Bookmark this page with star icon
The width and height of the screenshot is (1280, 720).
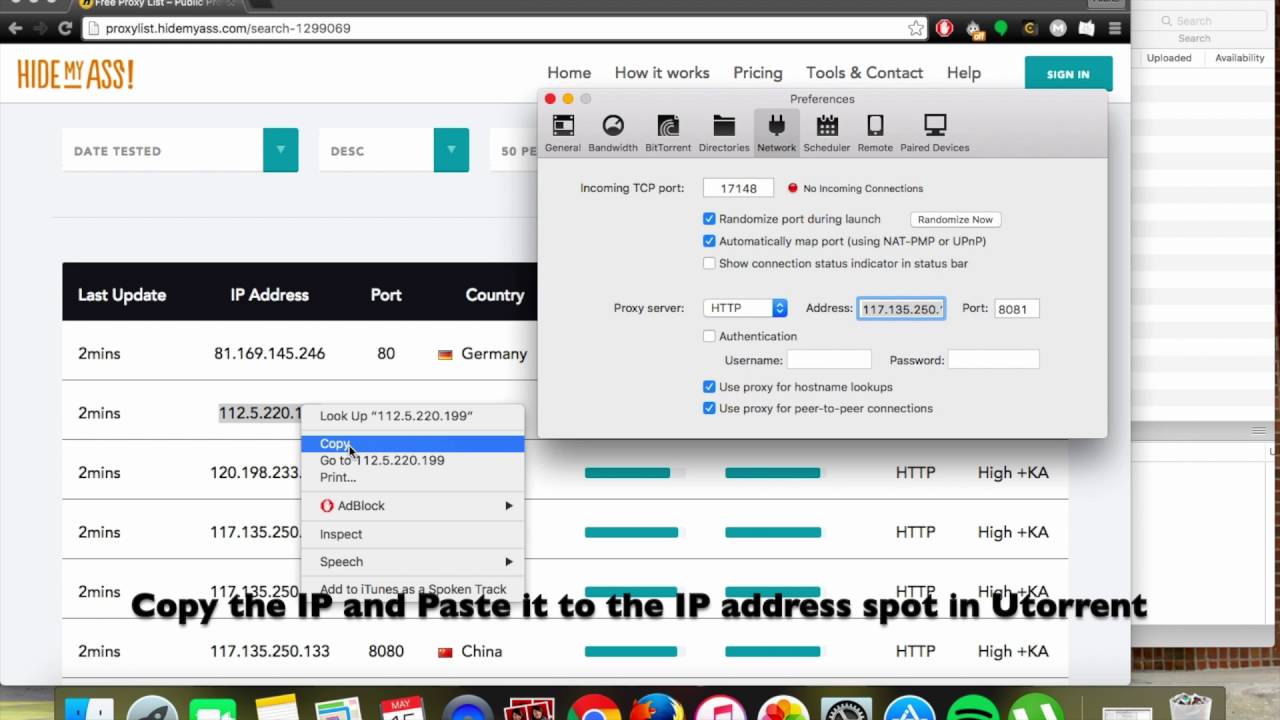tap(916, 28)
